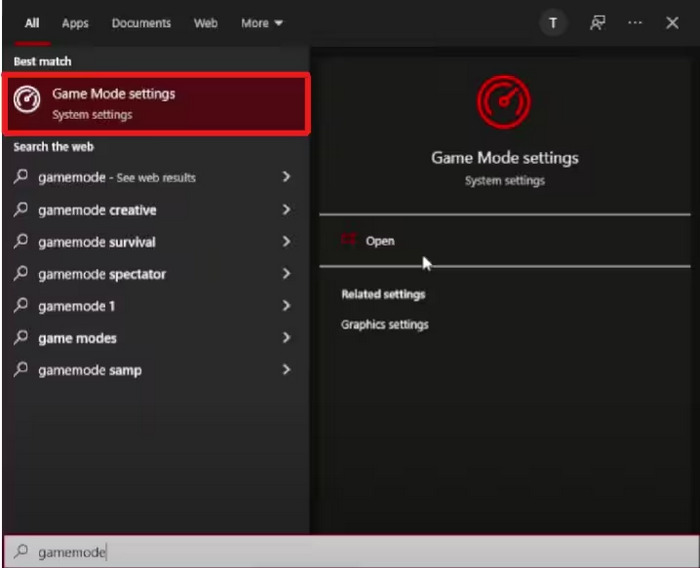700x568 pixels.
Task: Expand the gamemode spectator chevron
Action: click(x=287, y=273)
